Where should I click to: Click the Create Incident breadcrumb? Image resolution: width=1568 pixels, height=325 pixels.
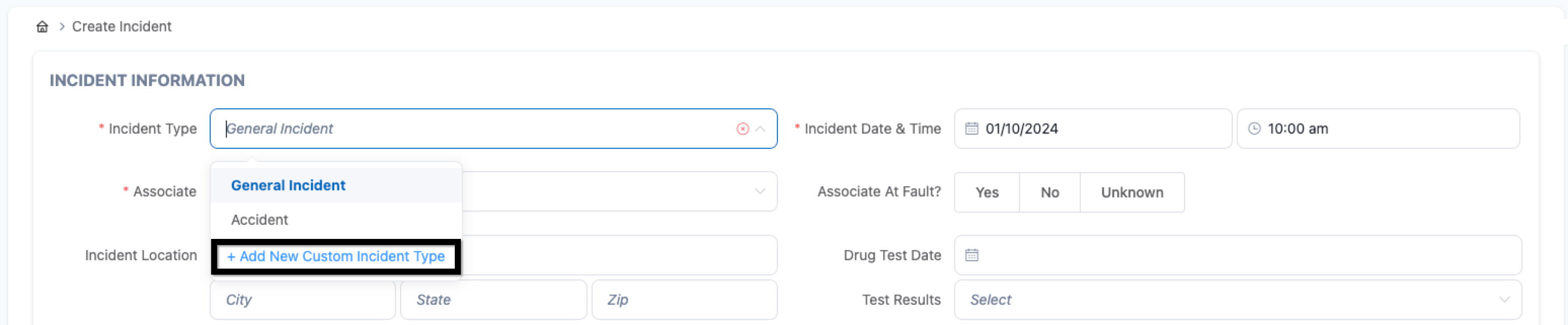[122, 27]
